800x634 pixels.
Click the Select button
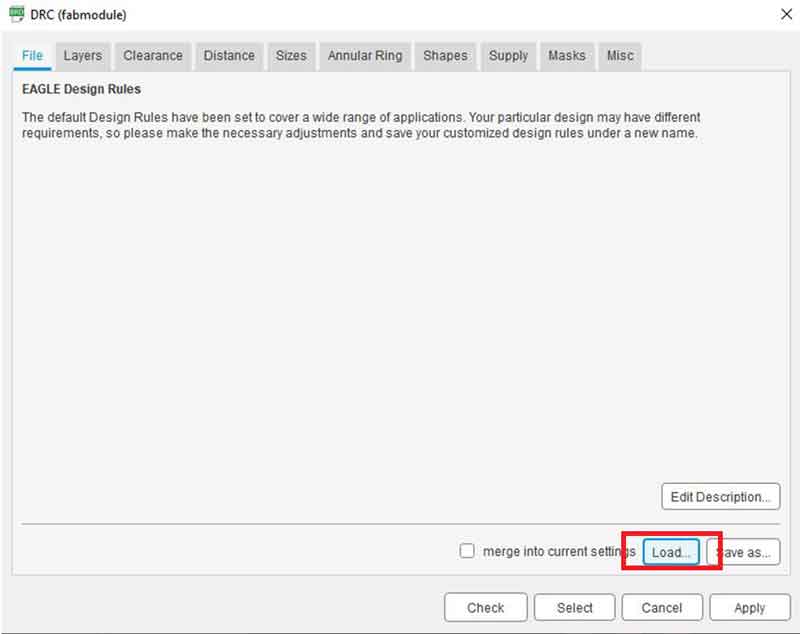(574, 607)
